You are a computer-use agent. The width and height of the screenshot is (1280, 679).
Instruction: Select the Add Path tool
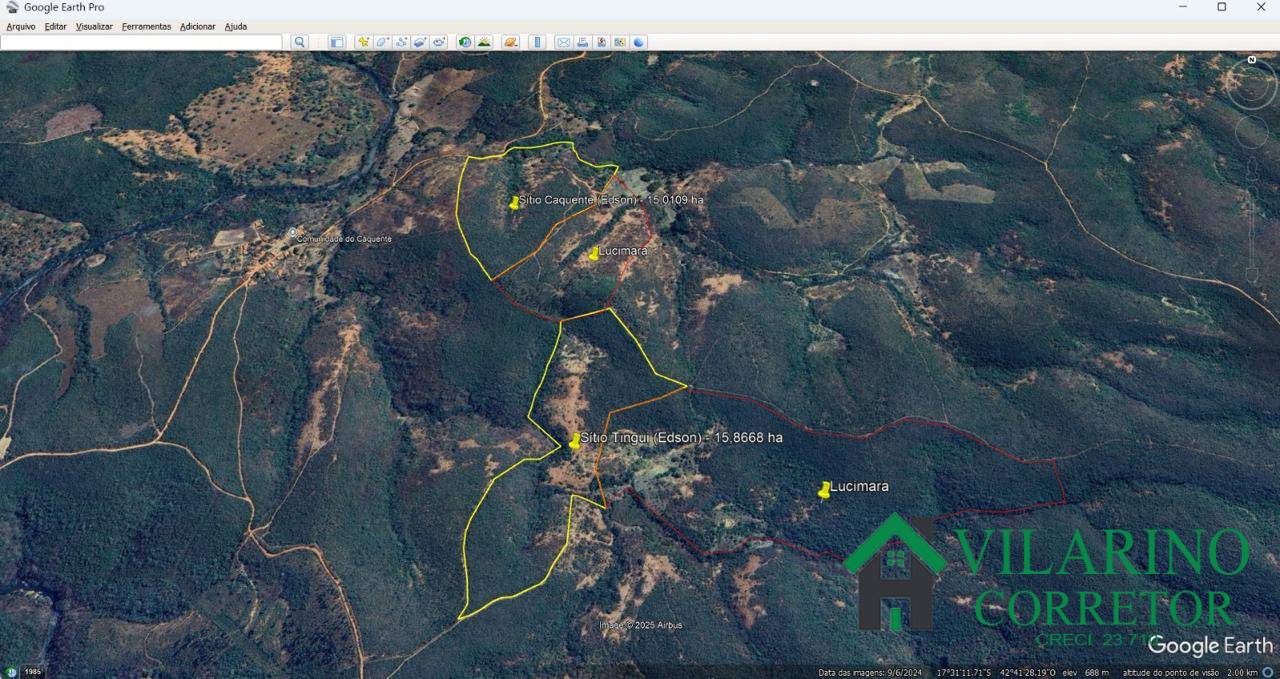click(x=401, y=42)
